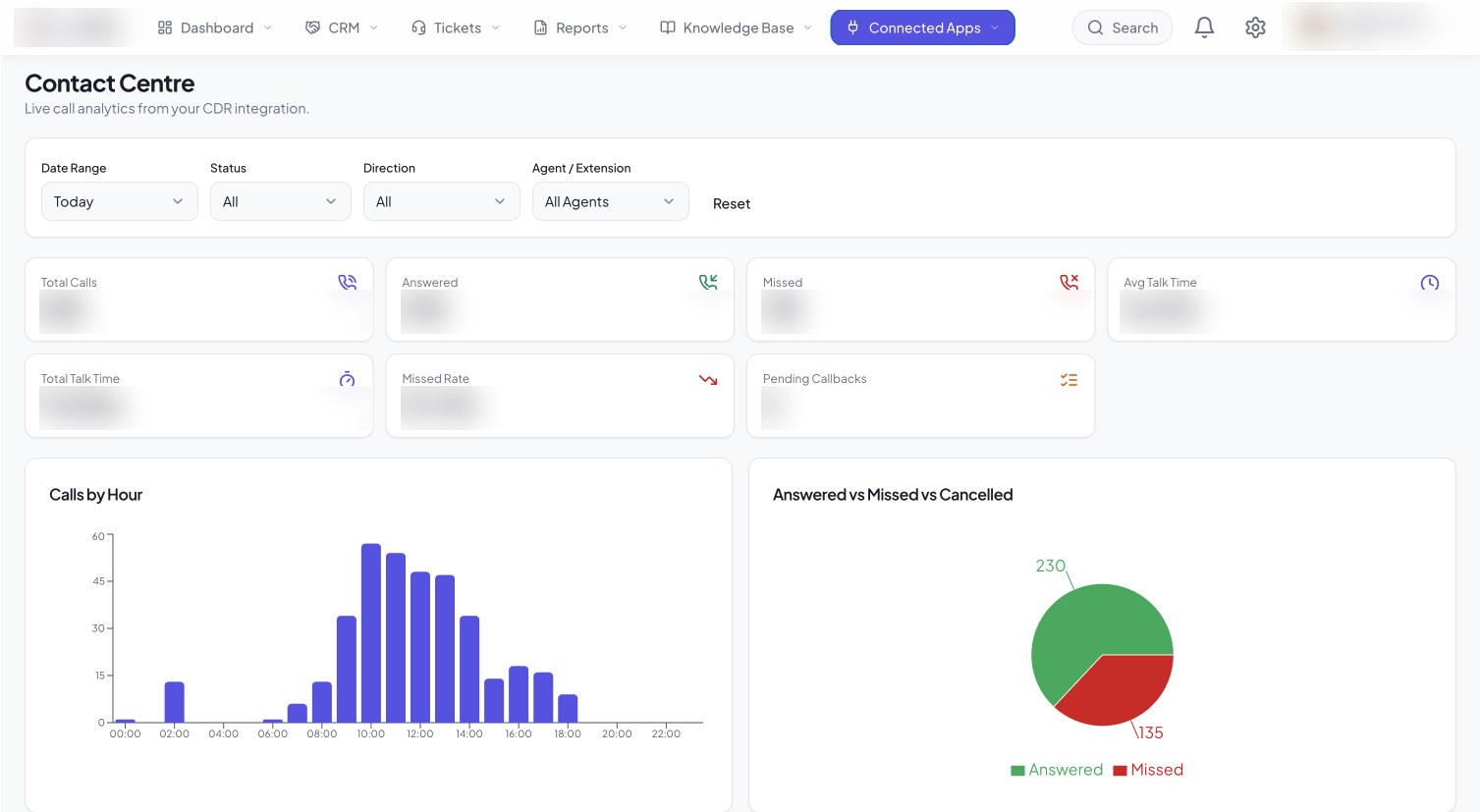The image size is (1480, 812).
Task: Open the All Agents dropdown
Action: 611,201
